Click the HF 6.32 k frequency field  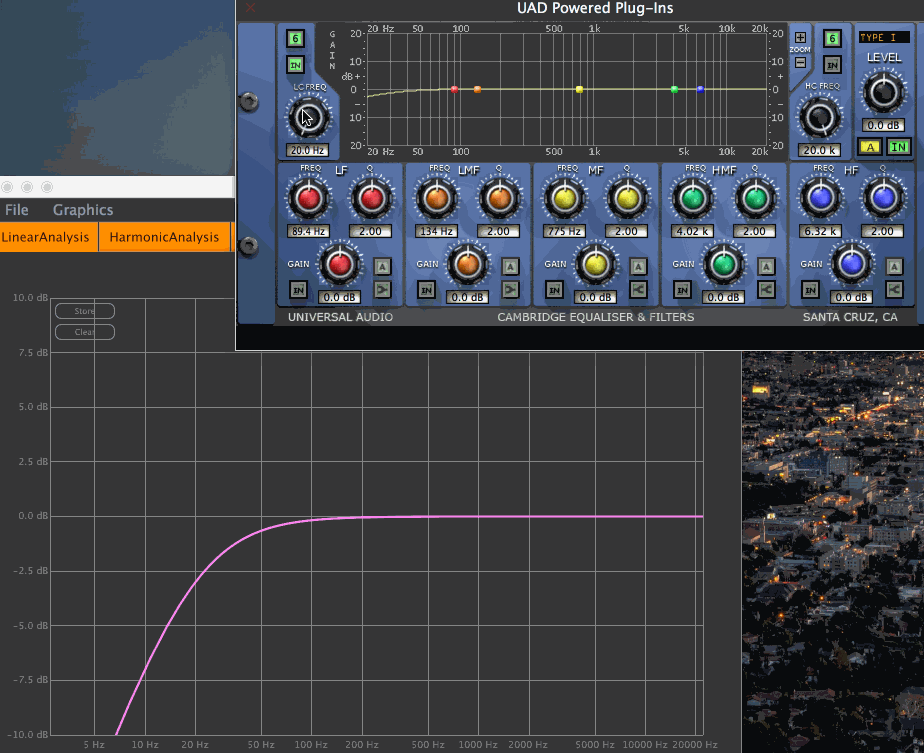820,231
